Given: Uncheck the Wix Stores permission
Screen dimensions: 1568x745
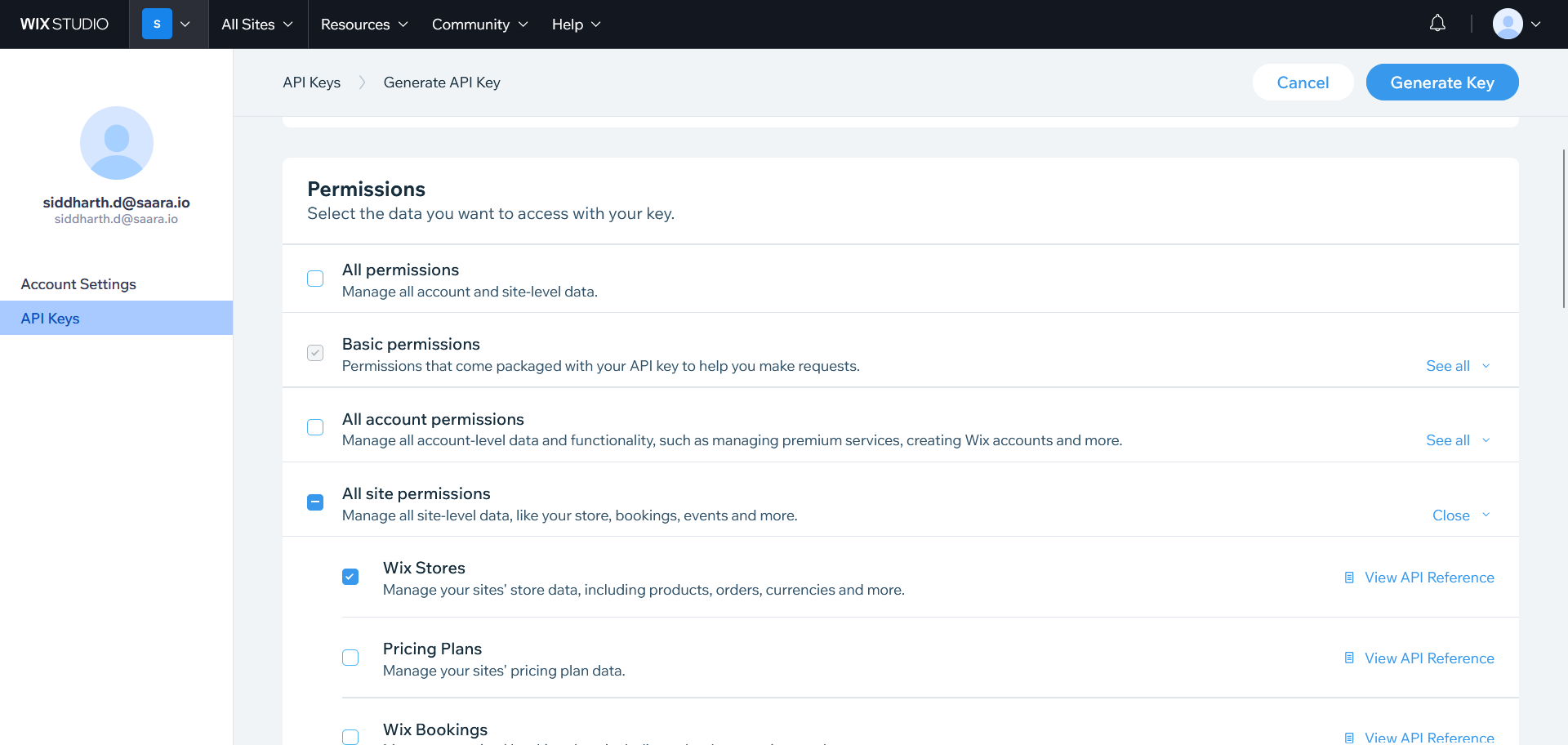Looking at the screenshot, I should tap(350, 577).
